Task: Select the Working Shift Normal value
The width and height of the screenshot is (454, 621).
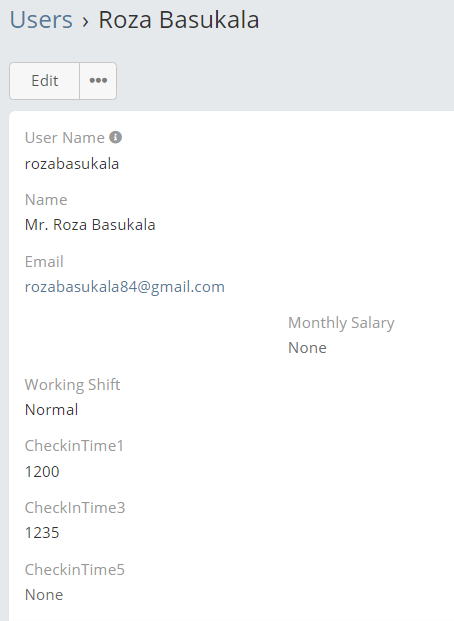Action: point(52,410)
